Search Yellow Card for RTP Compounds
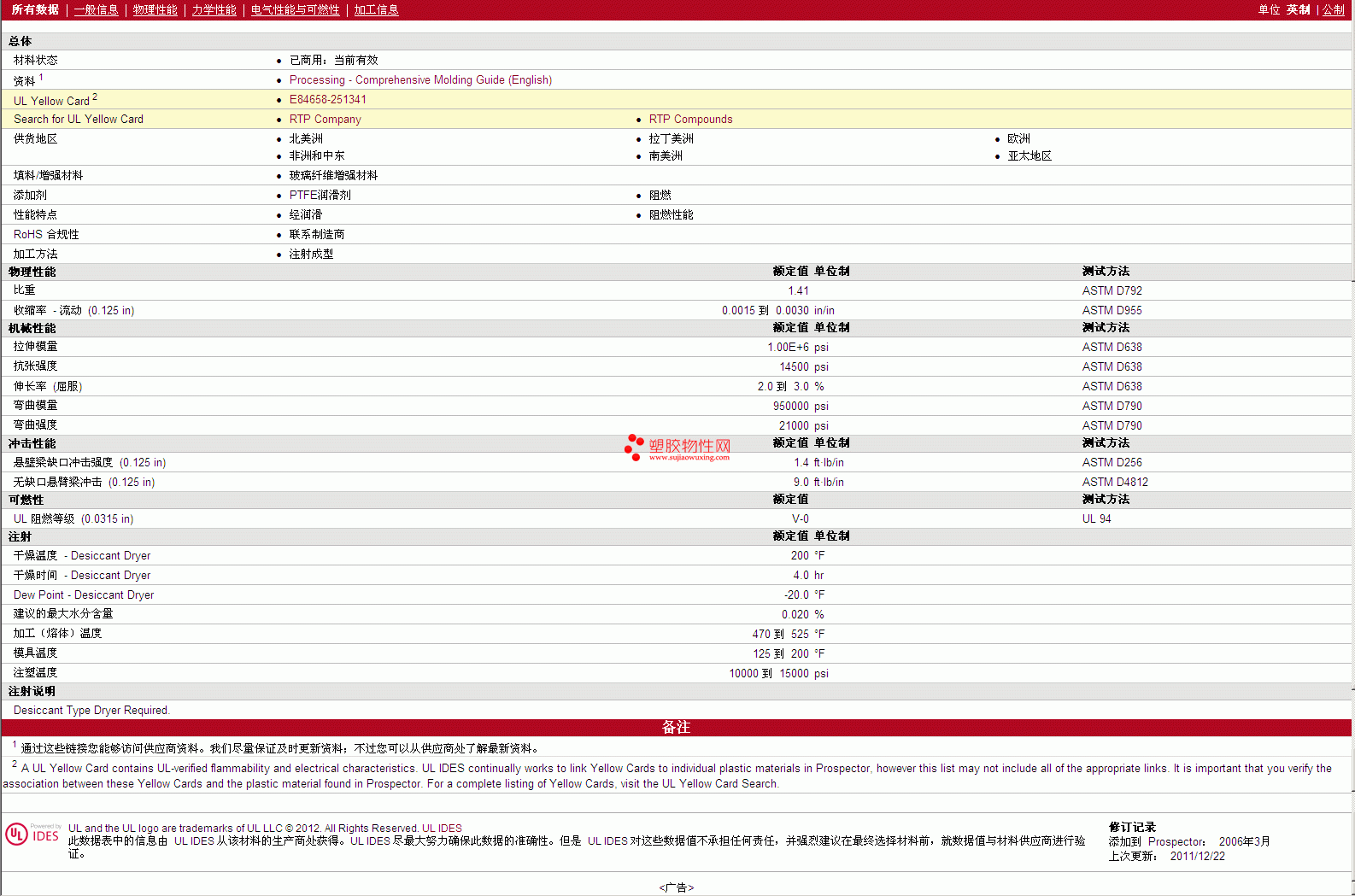Image resolution: width=1355 pixels, height=896 pixels. pos(690,119)
